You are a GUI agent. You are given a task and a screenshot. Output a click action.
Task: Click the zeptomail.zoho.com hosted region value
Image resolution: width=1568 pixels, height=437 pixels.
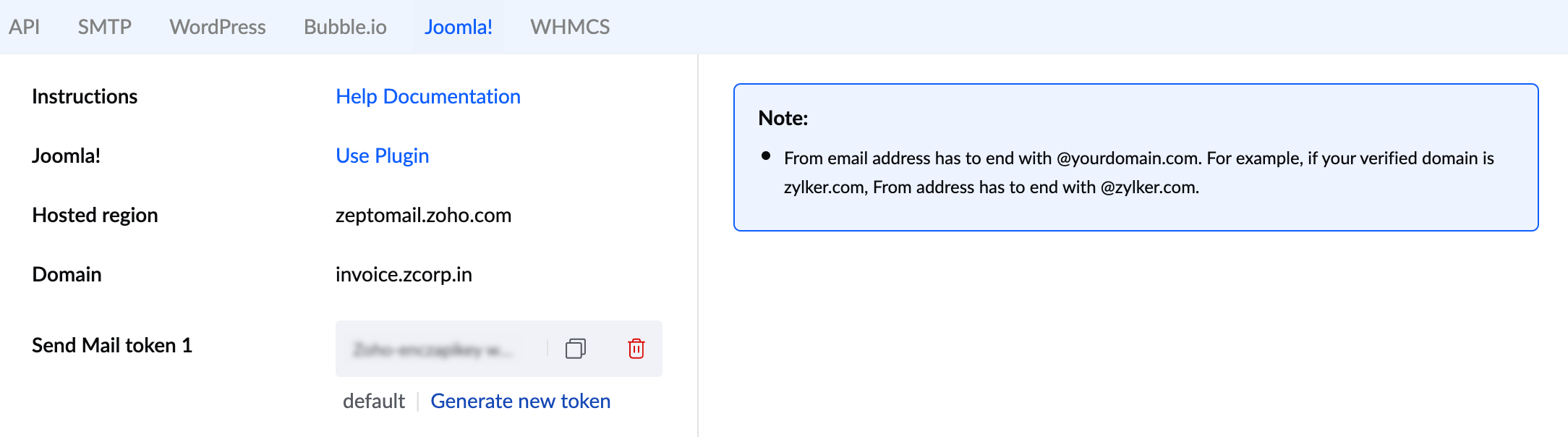pyautogui.click(x=423, y=215)
